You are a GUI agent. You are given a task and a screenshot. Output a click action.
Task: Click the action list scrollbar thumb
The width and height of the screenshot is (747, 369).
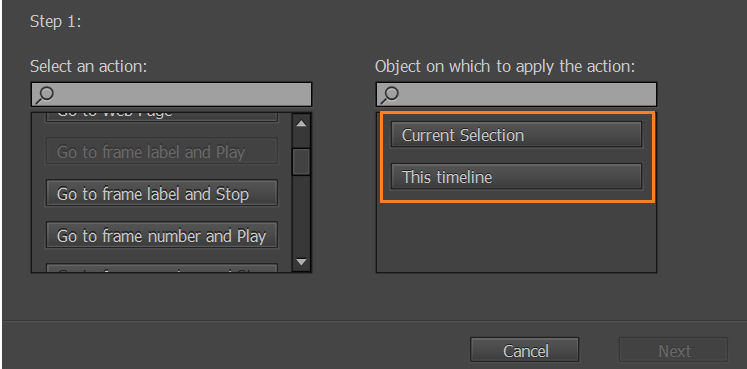tap(301, 162)
